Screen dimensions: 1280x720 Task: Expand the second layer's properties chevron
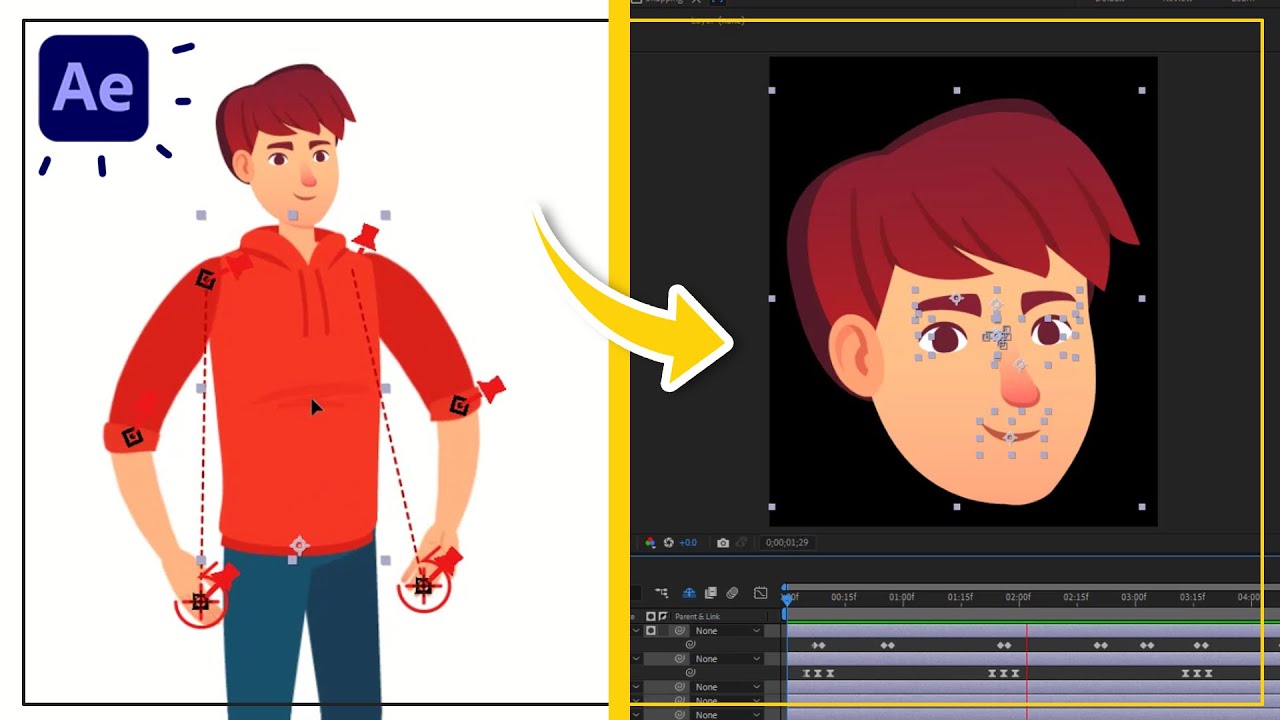point(636,659)
